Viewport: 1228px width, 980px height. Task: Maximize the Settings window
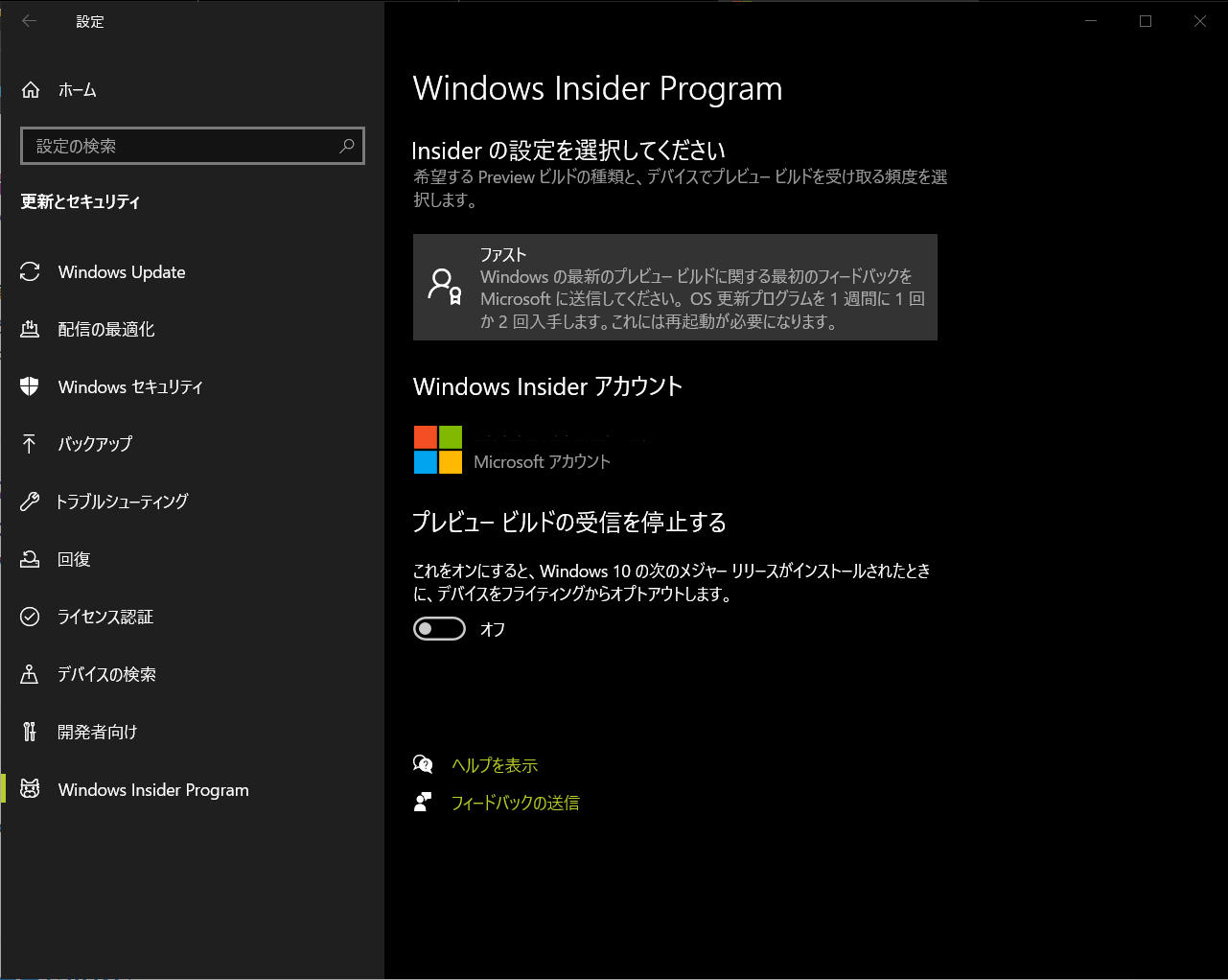point(1146,21)
